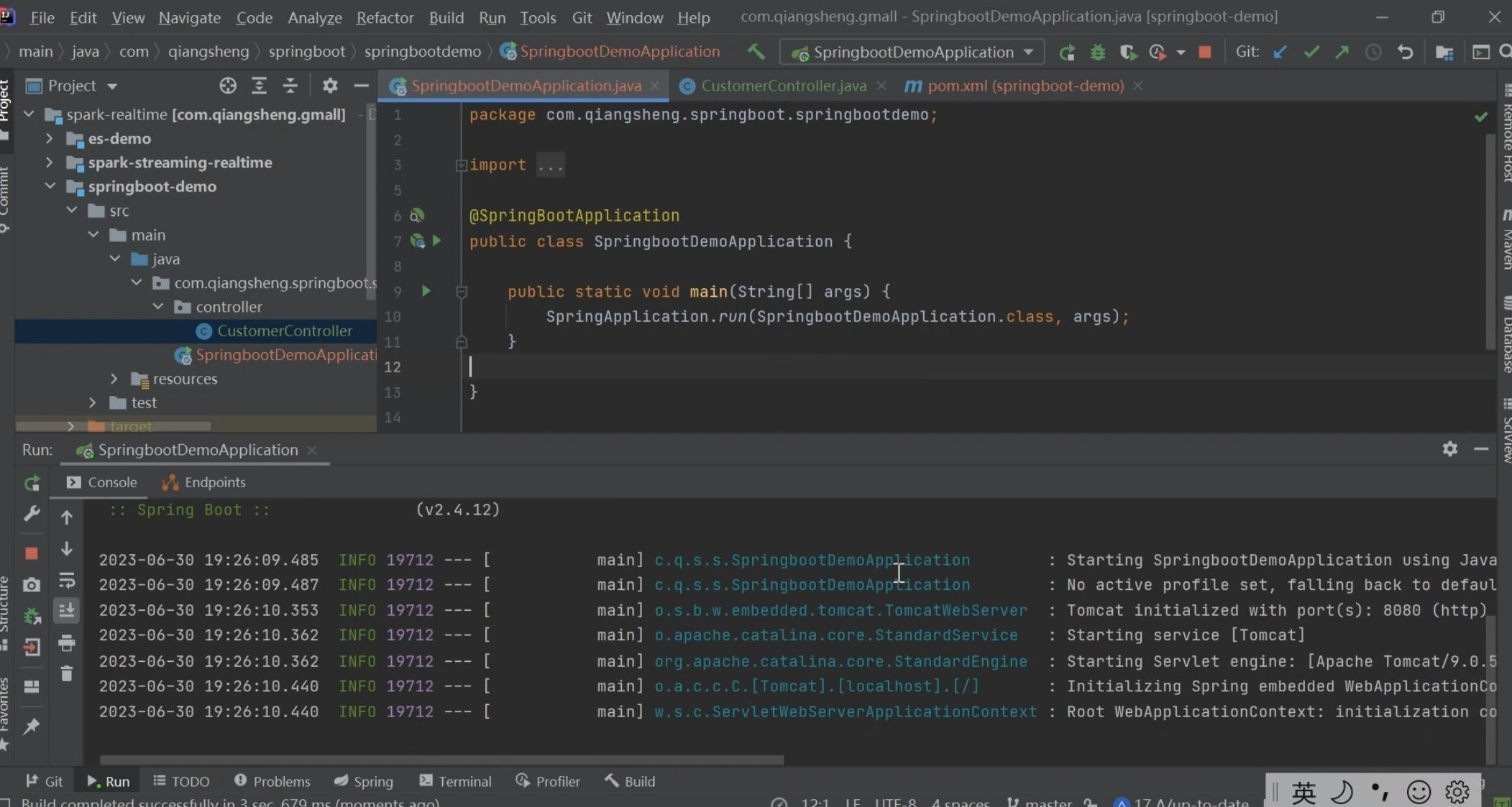Toggle pin tab in Run panel
The height and width of the screenshot is (807, 1512).
click(x=32, y=727)
